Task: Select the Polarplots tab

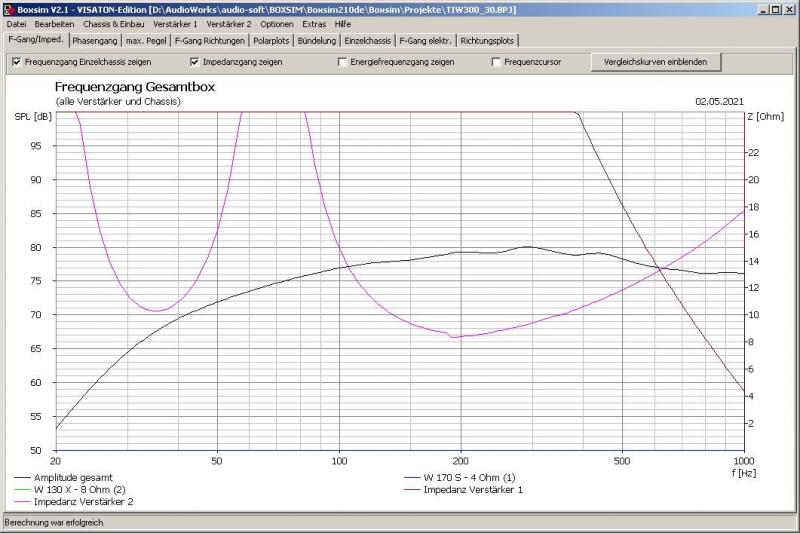Action: 271,41
